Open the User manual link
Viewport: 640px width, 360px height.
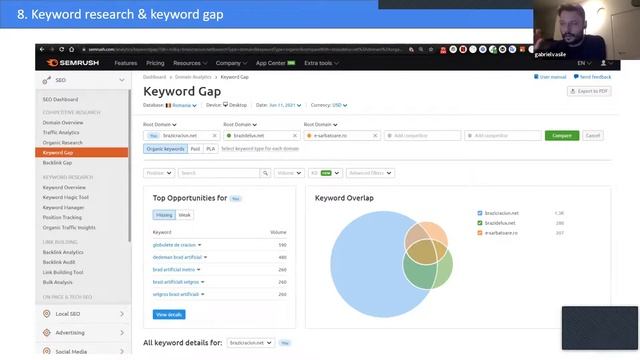point(550,77)
